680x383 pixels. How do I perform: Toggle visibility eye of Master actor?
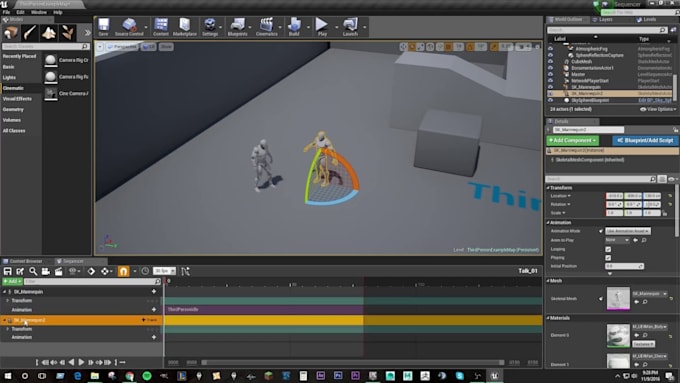tap(550, 74)
